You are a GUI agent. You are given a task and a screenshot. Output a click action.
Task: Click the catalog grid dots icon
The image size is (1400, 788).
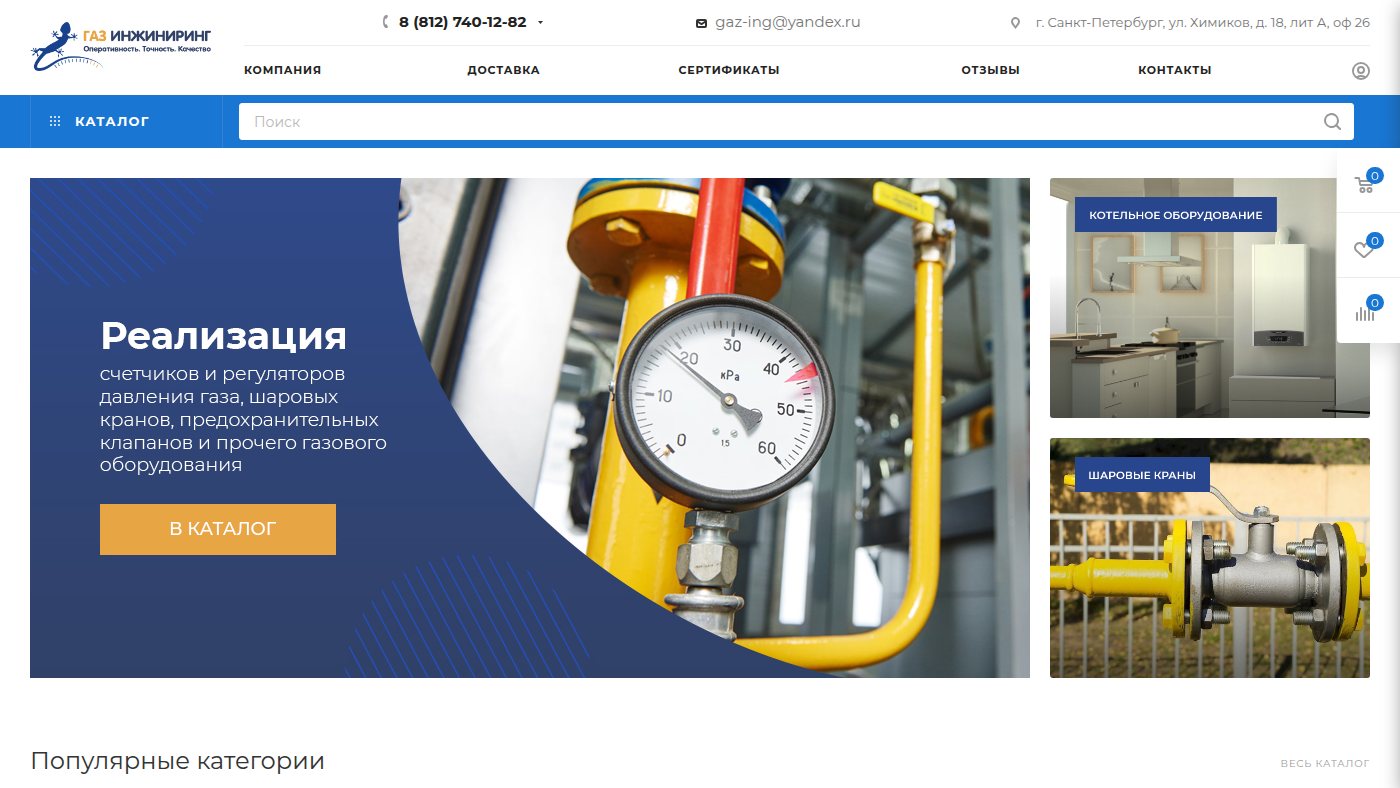(55, 121)
